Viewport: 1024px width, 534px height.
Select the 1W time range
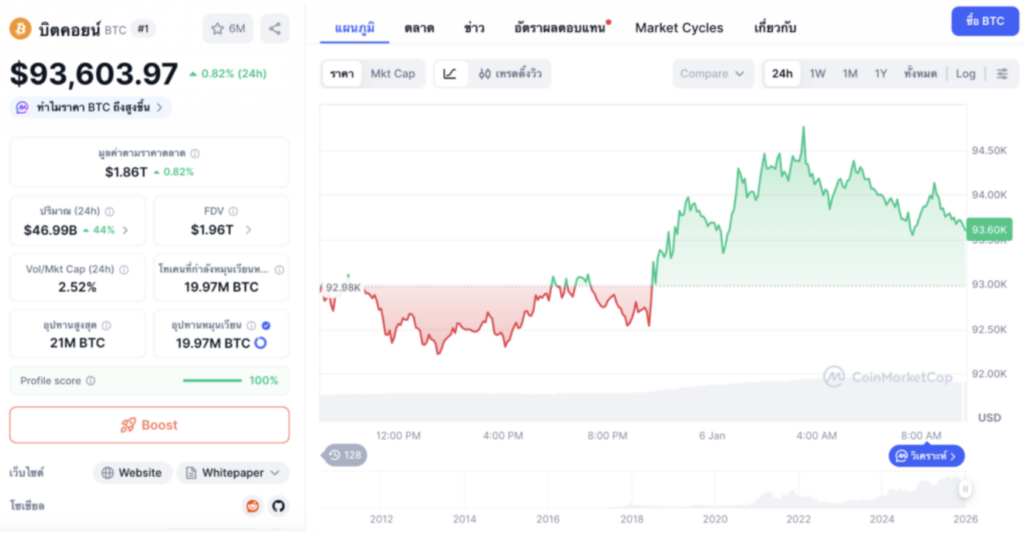817,73
